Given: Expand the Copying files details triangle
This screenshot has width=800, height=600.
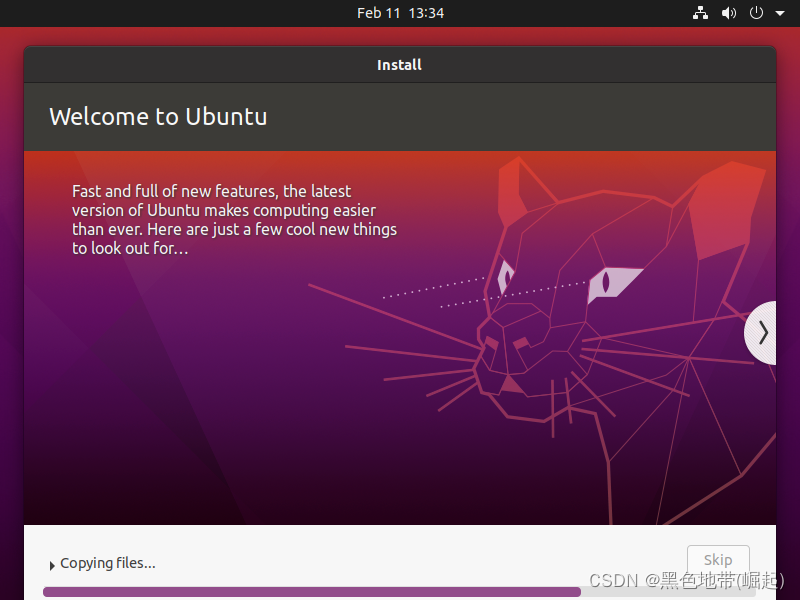Looking at the screenshot, I should pyautogui.click(x=52, y=565).
